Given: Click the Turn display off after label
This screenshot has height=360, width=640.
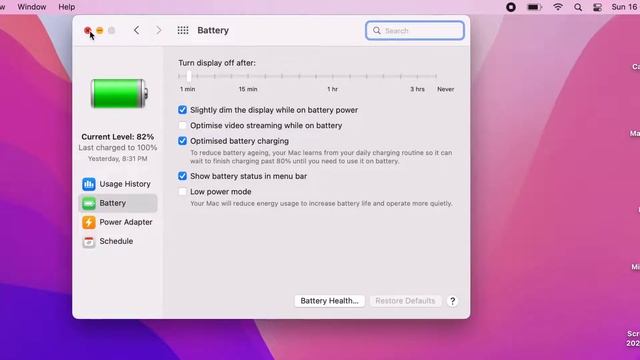Looking at the screenshot, I should point(217,63).
